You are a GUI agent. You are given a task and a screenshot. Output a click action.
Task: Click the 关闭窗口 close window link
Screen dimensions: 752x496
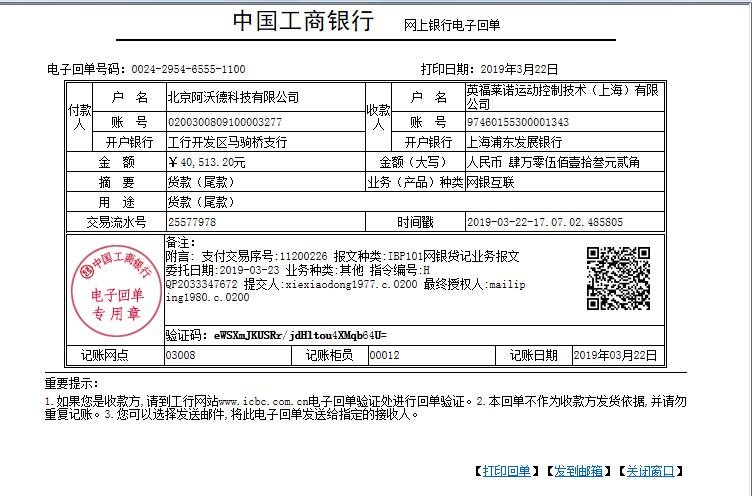point(650,471)
